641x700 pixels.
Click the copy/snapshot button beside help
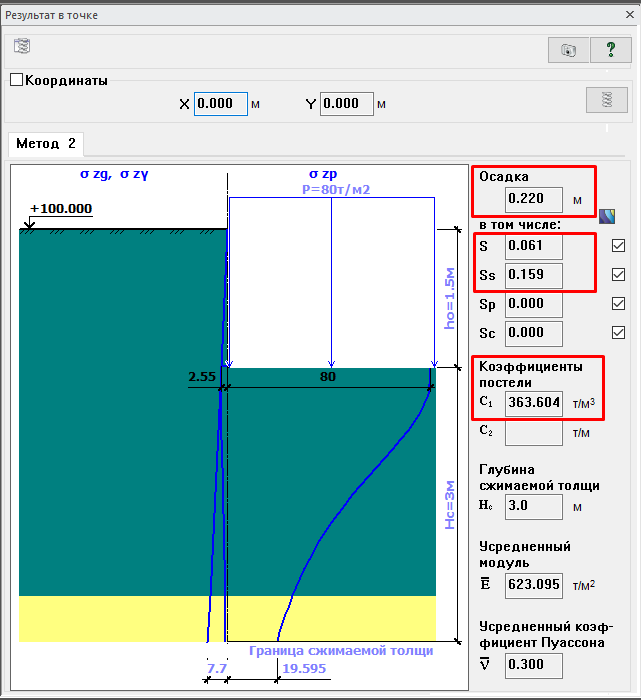point(569,50)
